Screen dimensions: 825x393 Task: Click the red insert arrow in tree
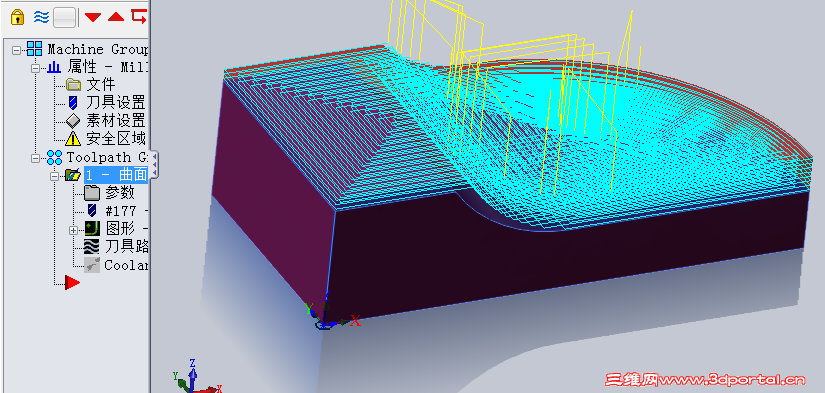(72, 283)
